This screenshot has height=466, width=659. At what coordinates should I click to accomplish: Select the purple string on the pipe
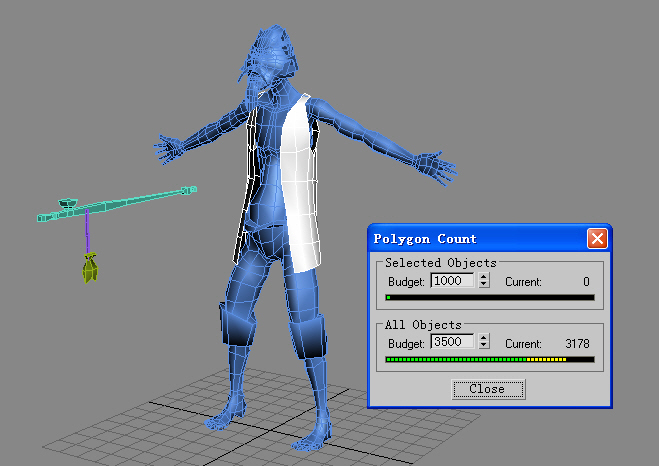click(87, 235)
